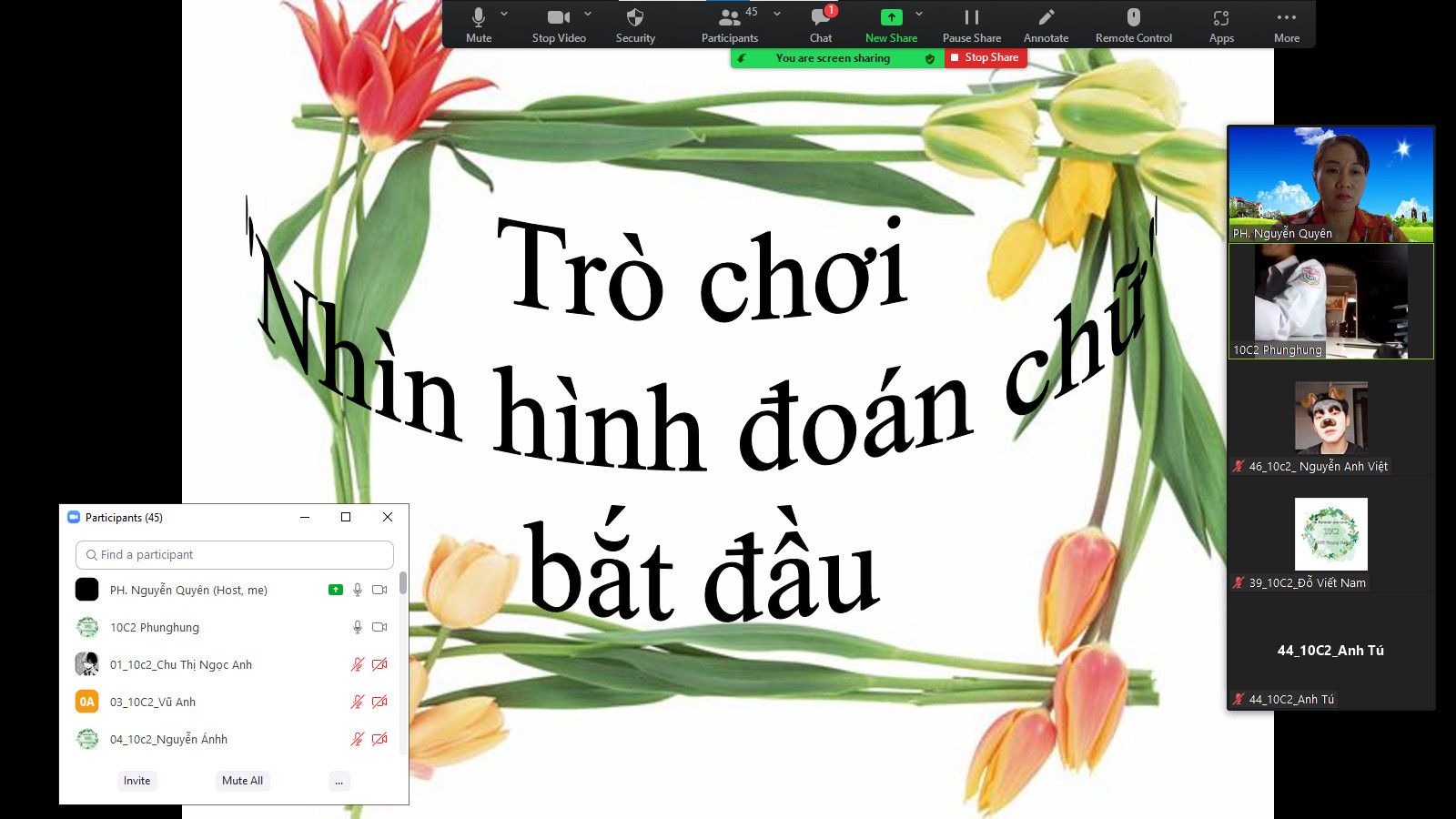Select the 10C2 Phunghung video thumbnail
This screenshot has height=819, width=1456.
tap(1330, 301)
